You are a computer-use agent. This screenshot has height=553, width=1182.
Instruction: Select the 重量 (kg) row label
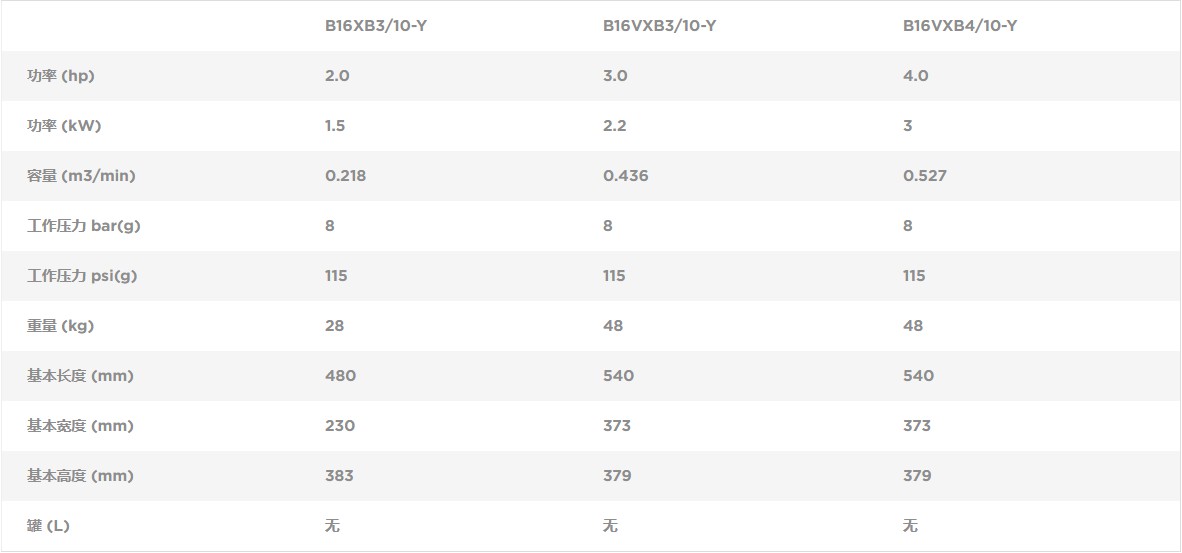(x=61, y=325)
